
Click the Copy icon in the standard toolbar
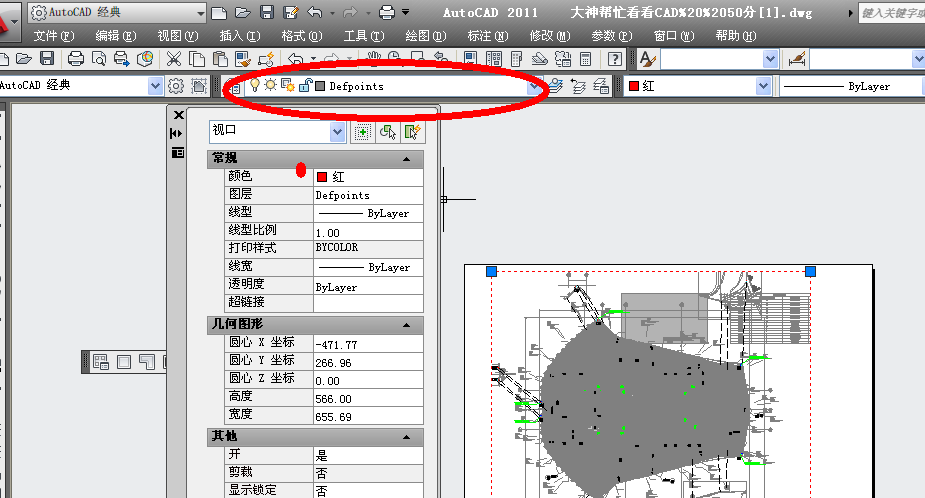tap(196, 58)
